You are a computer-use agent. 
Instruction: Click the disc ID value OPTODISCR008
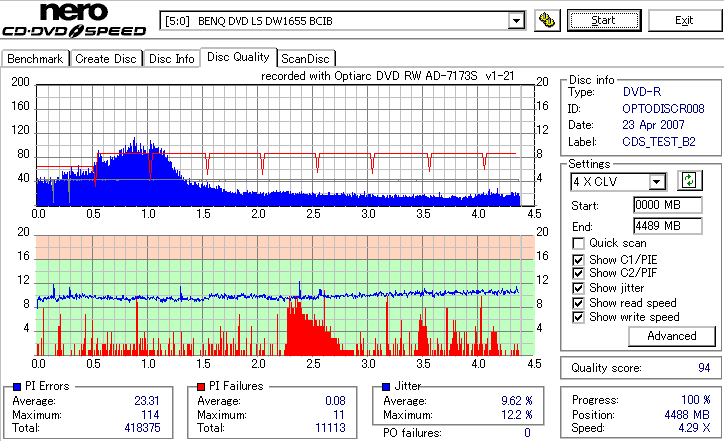click(663, 109)
